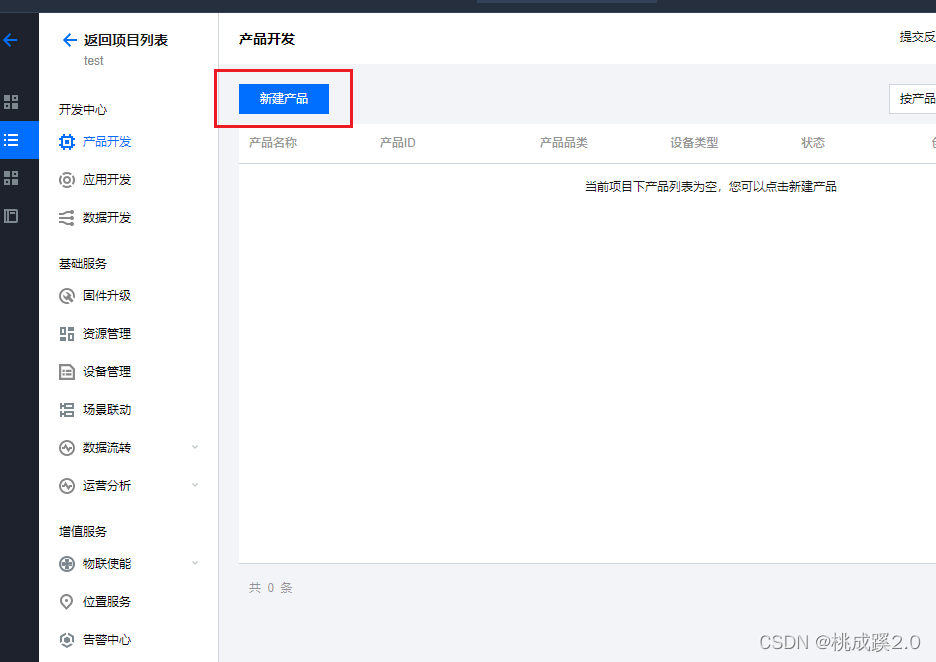Select the 场景联动 scene linkage icon
The image size is (936, 662).
(67, 409)
